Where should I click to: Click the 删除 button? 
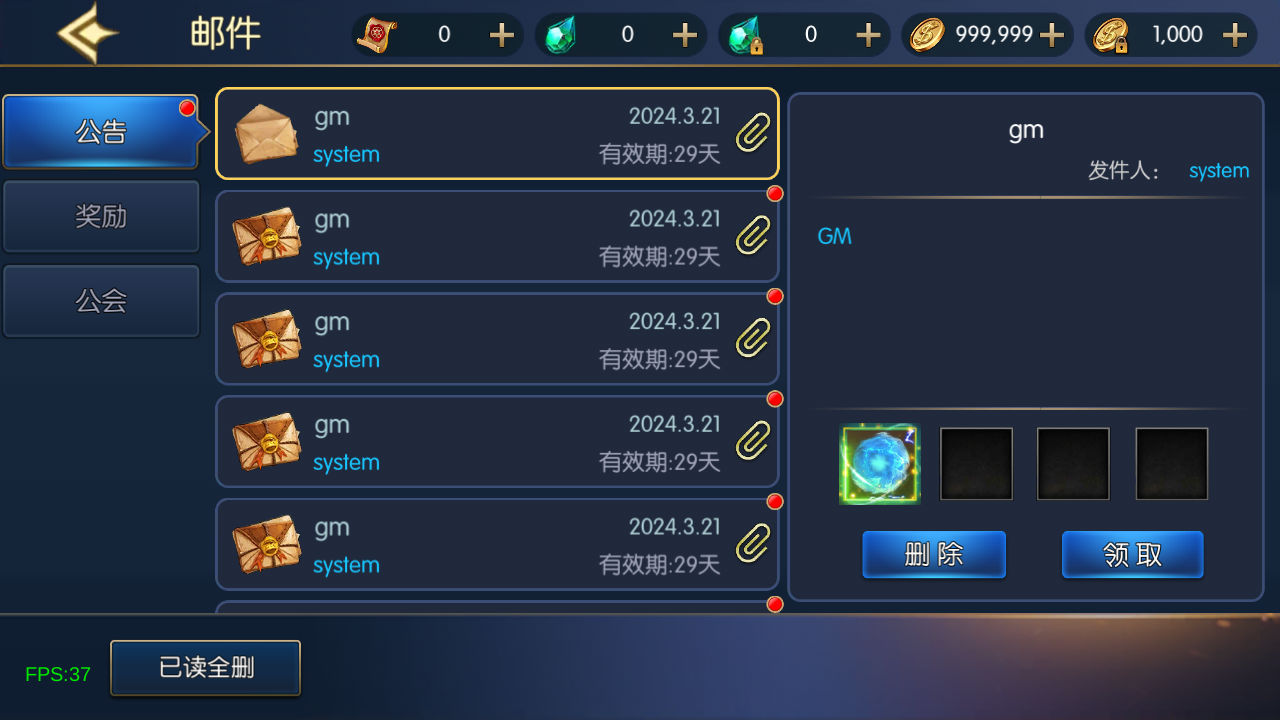click(x=934, y=554)
